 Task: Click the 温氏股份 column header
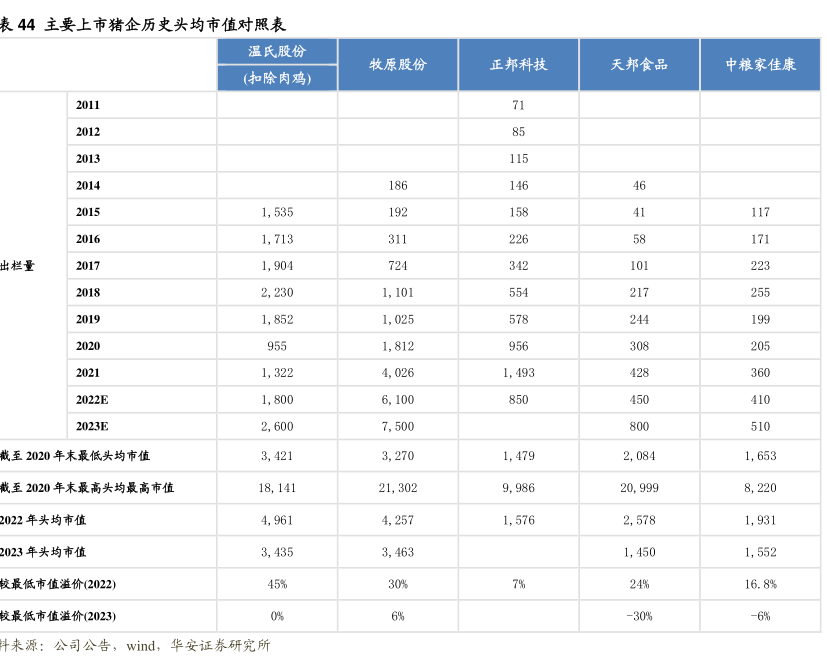tap(277, 51)
